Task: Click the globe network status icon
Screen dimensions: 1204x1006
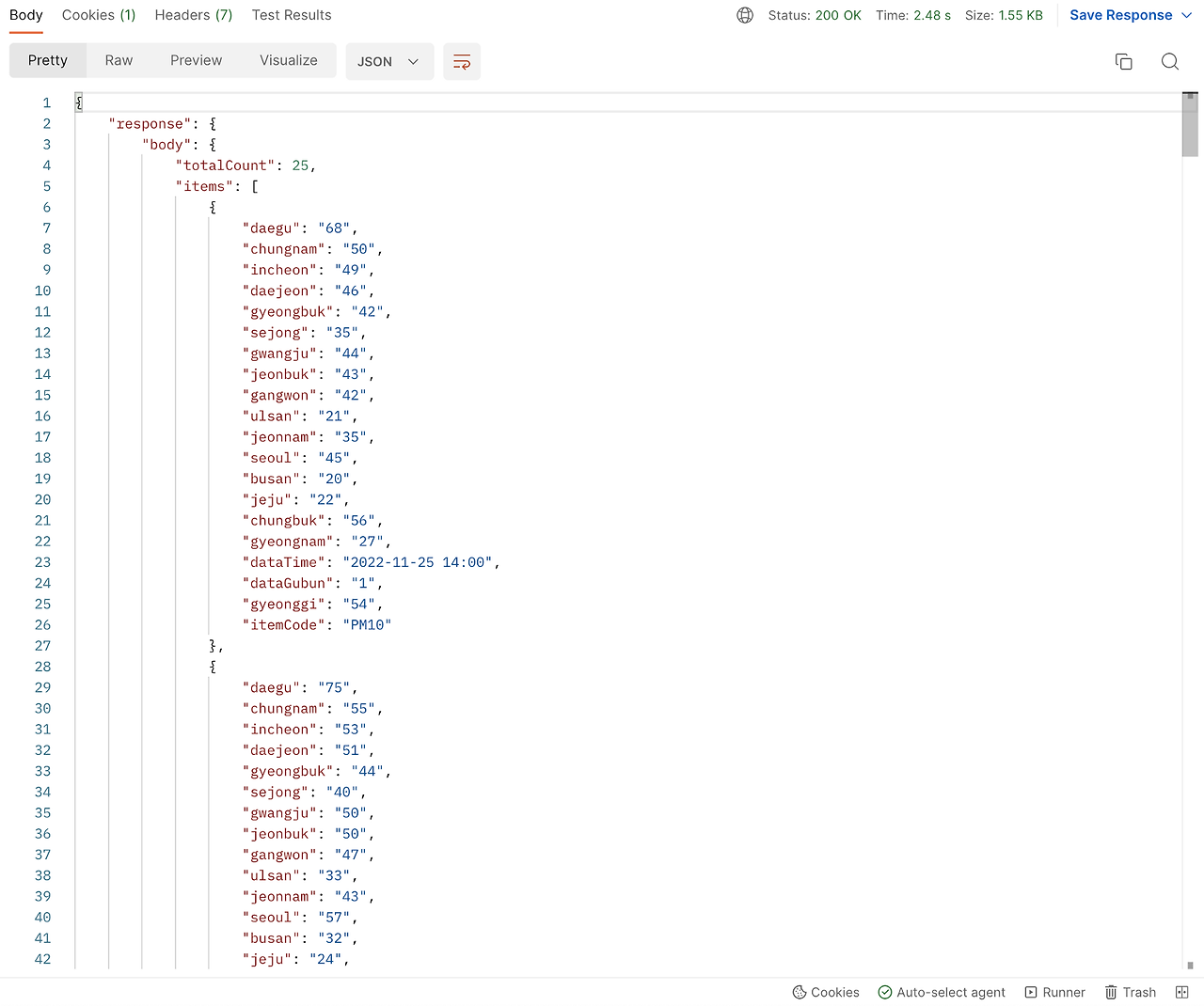Action: [x=744, y=15]
